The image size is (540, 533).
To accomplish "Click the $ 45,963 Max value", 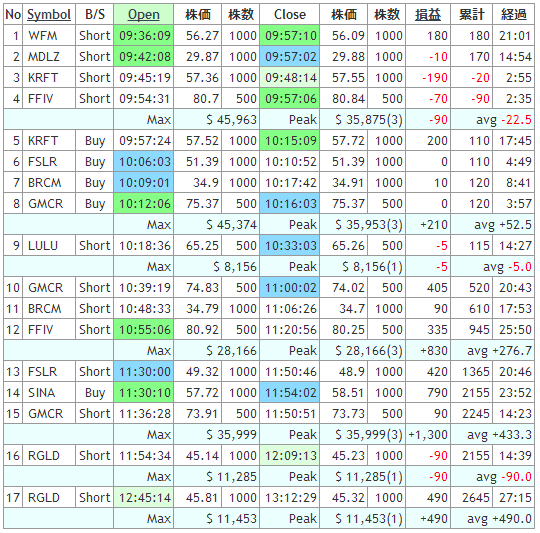I will click(x=217, y=119).
